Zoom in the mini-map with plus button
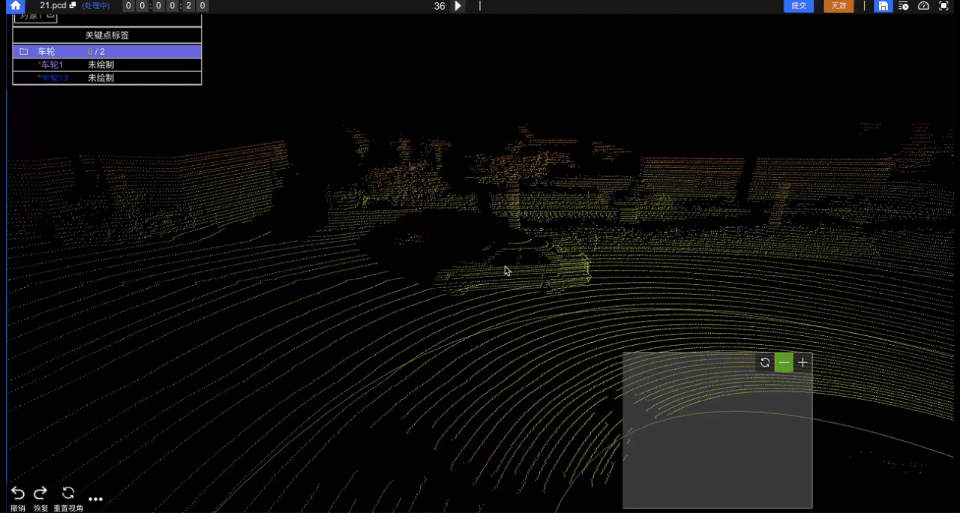Viewport: 960px width, 513px height. pyautogui.click(x=802, y=363)
